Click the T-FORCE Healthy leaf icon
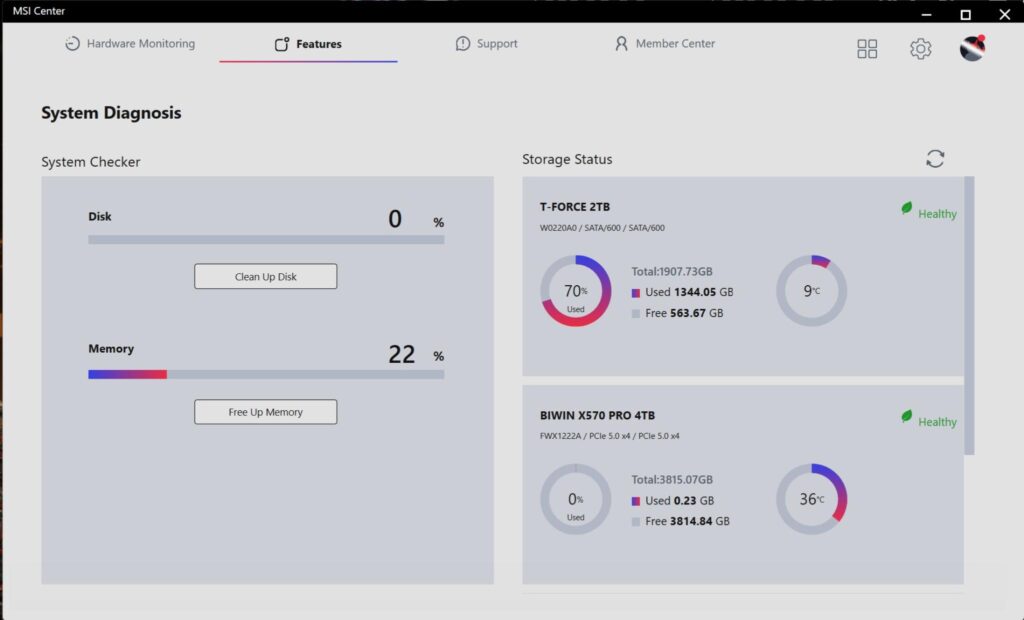This screenshot has width=1024, height=620. (x=906, y=208)
